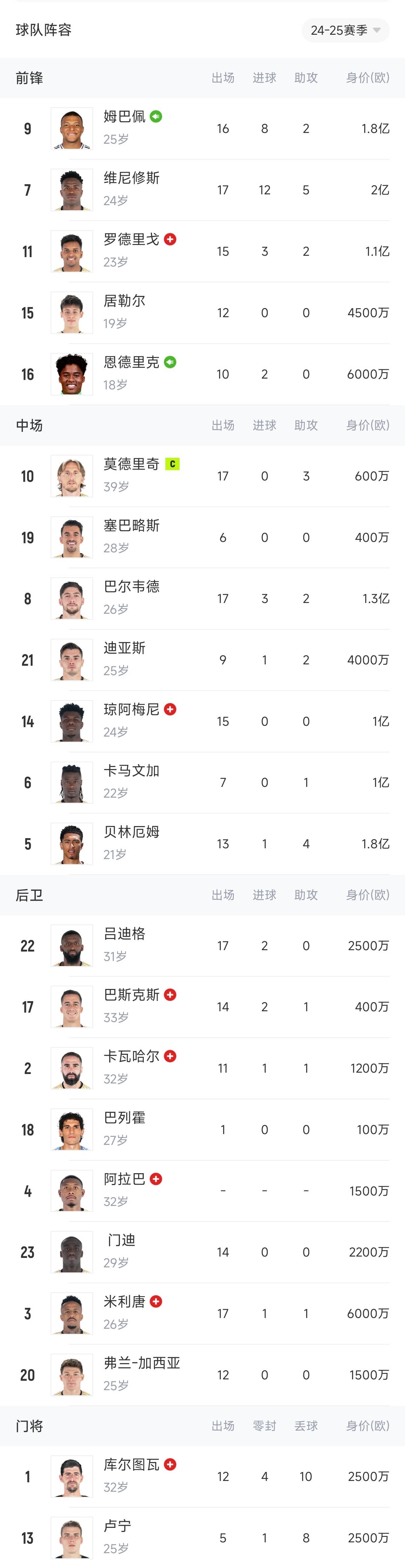Image resolution: width=405 pixels, height=1568 pixels.
Task: Click the injury icon next to 卡瓦哈尔
Action: point(170,1056)
